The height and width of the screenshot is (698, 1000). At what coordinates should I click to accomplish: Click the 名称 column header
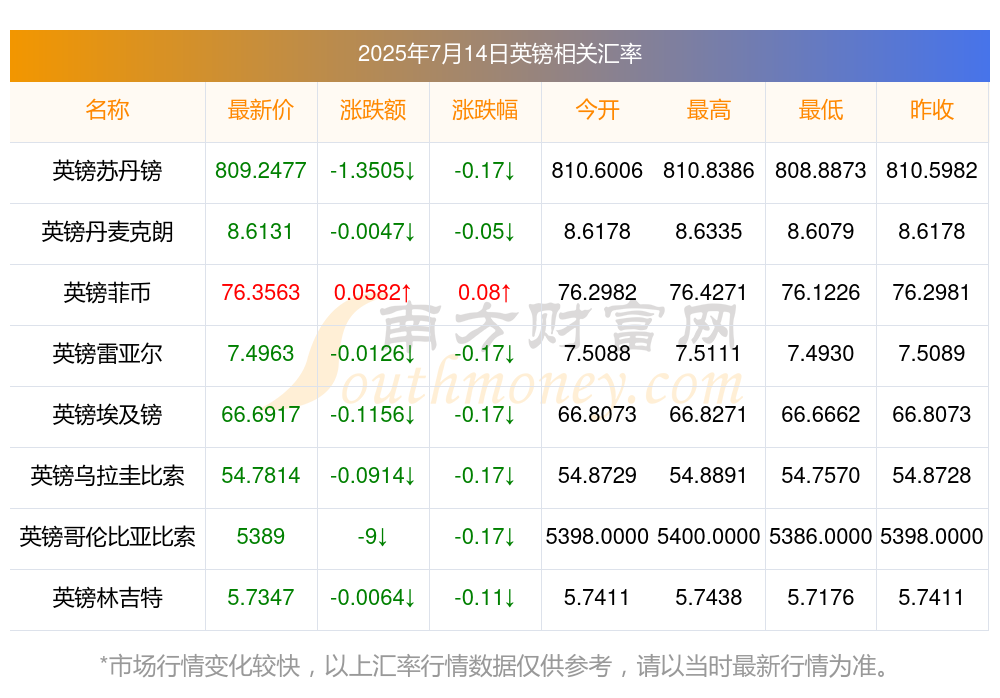(x=107, y=110)
